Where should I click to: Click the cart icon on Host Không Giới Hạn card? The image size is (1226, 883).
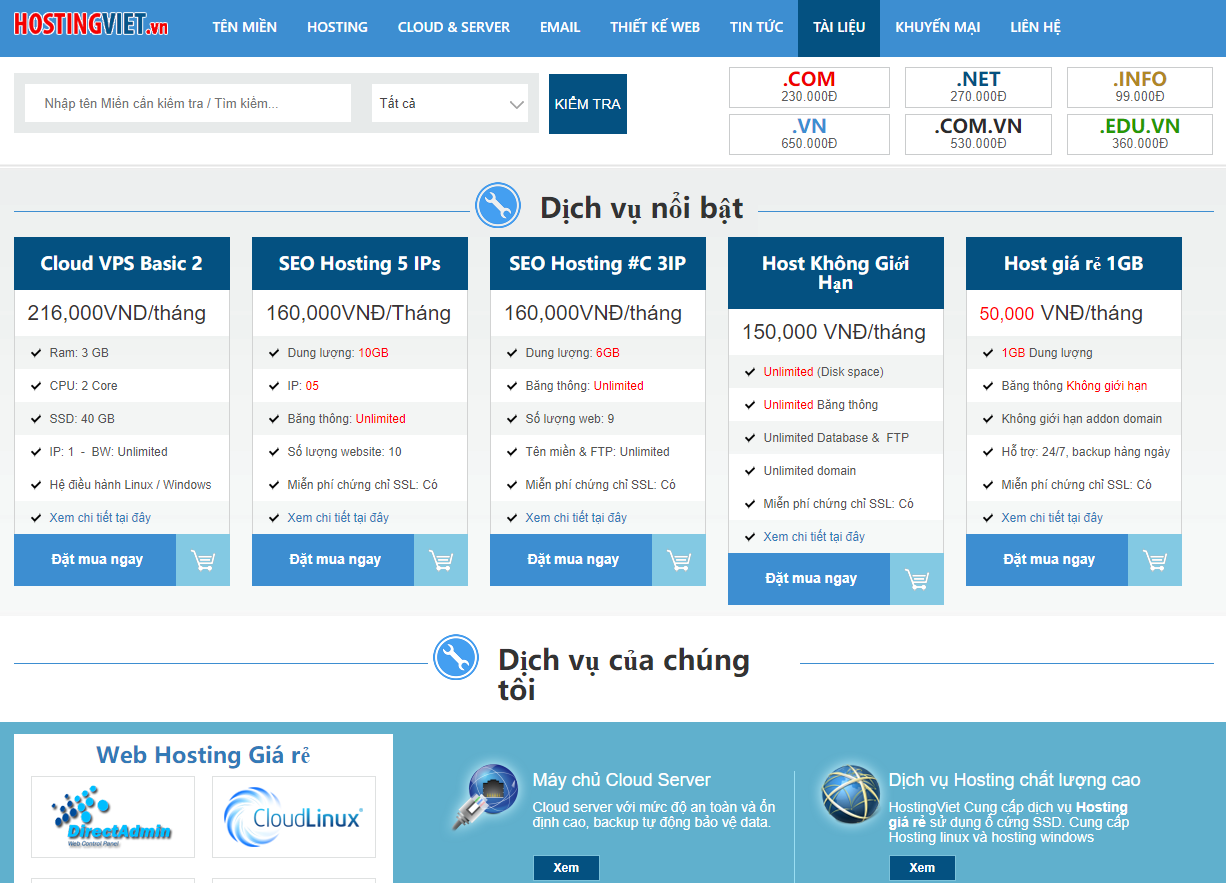917,579
